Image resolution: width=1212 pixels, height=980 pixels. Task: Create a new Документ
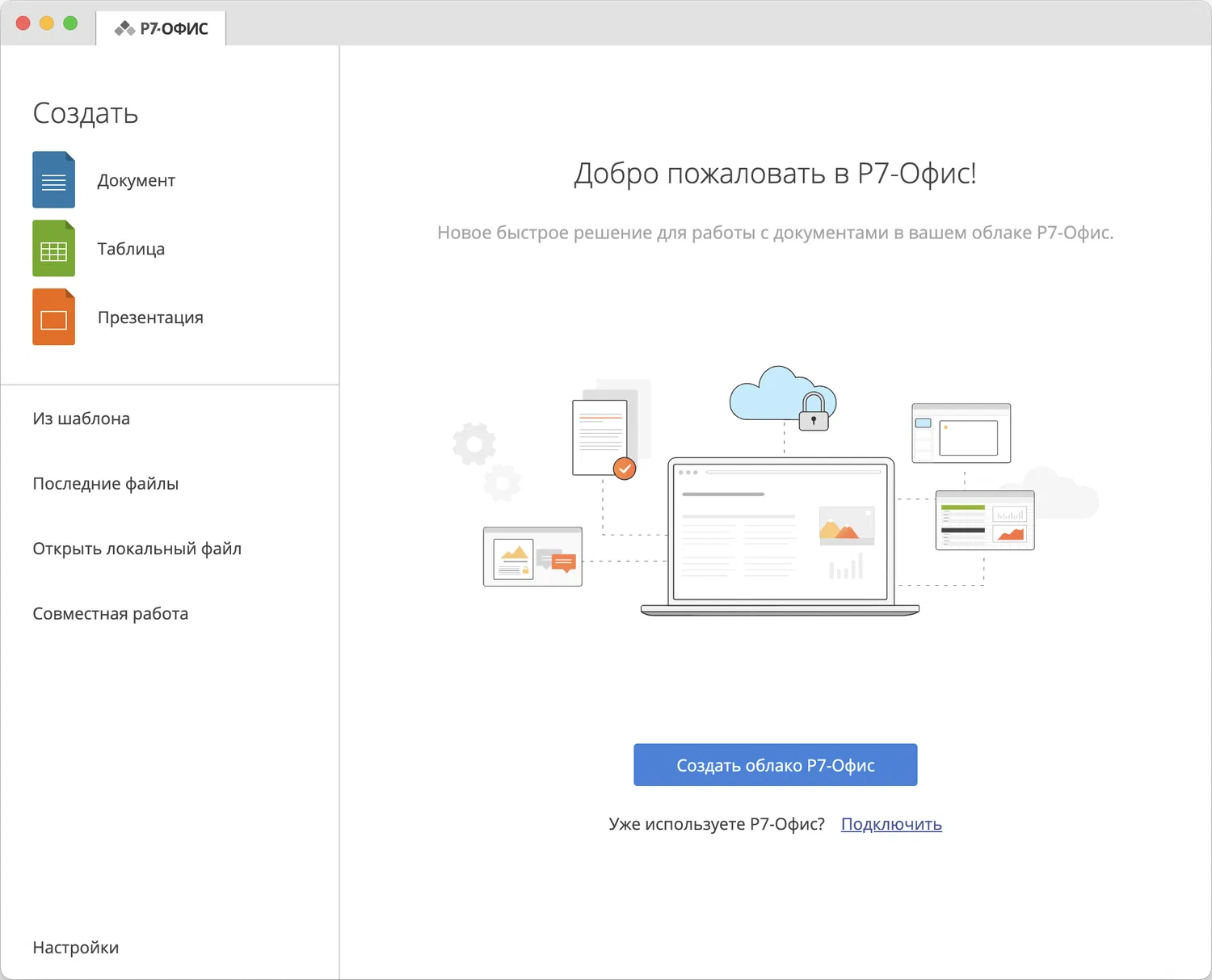point(136,181)
